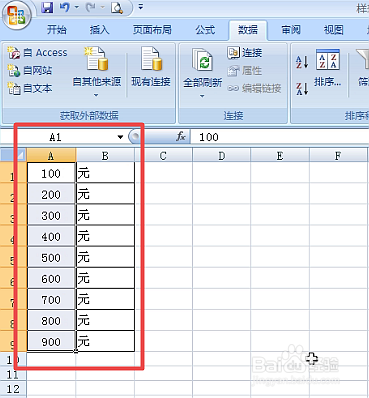Viewport: 369px width, 398px height.
Task: Click the 全部刷新 icon
Action: (x=202, y=59)
